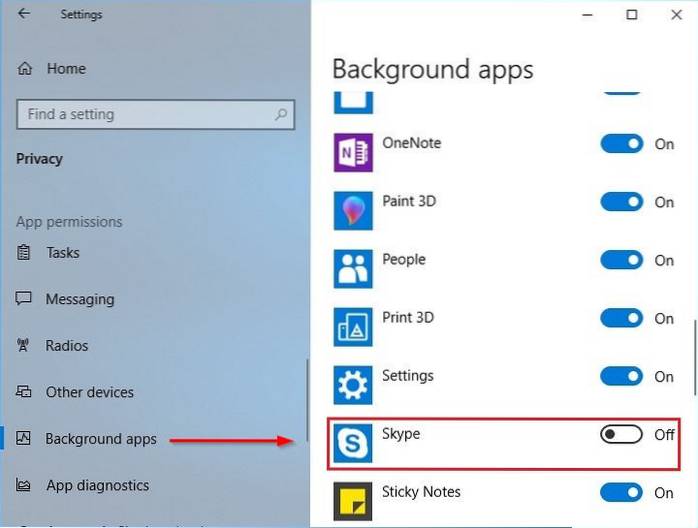Screen dimensions: 698x528
Task: Go back using the back arrow
Action: click(24, 14)
